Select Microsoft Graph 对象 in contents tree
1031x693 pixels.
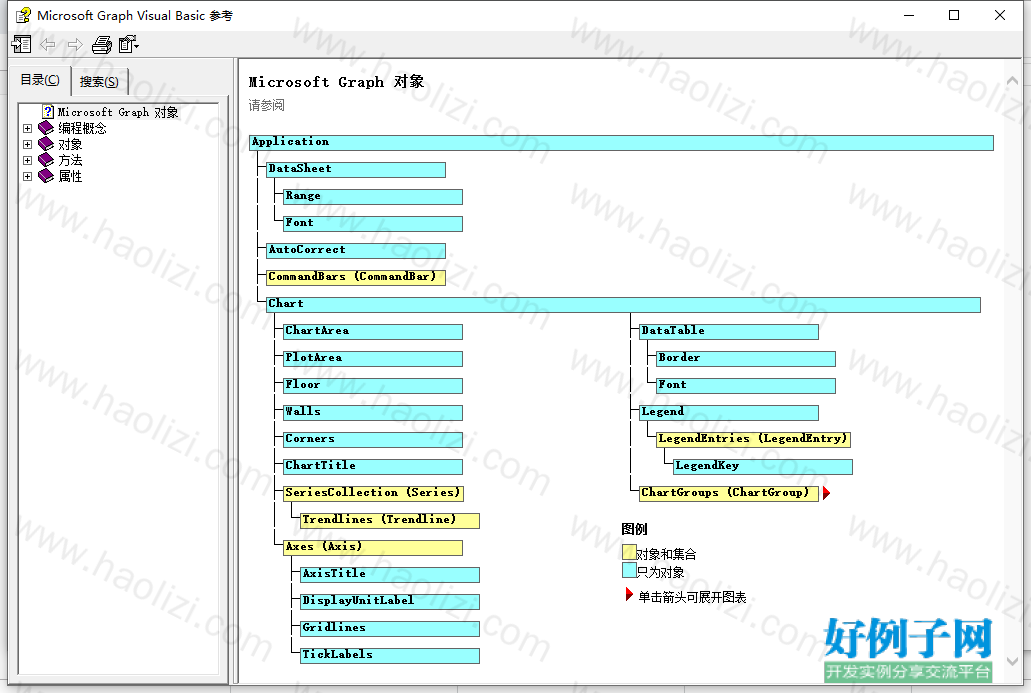(118, 112)
